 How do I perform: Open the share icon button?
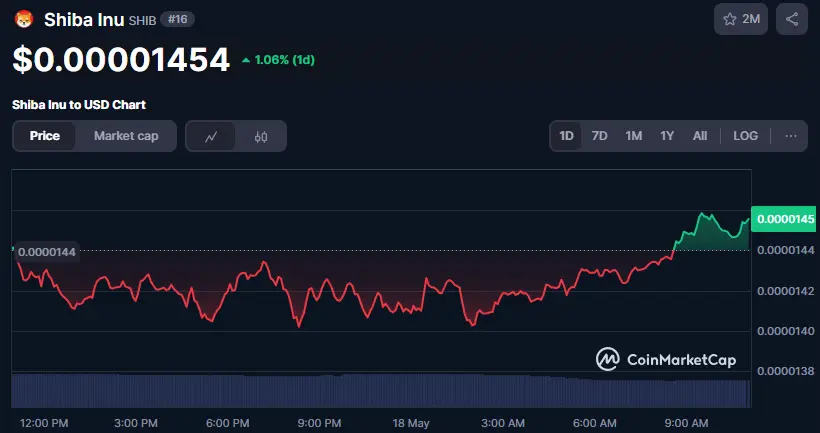[x=792, y=19]
